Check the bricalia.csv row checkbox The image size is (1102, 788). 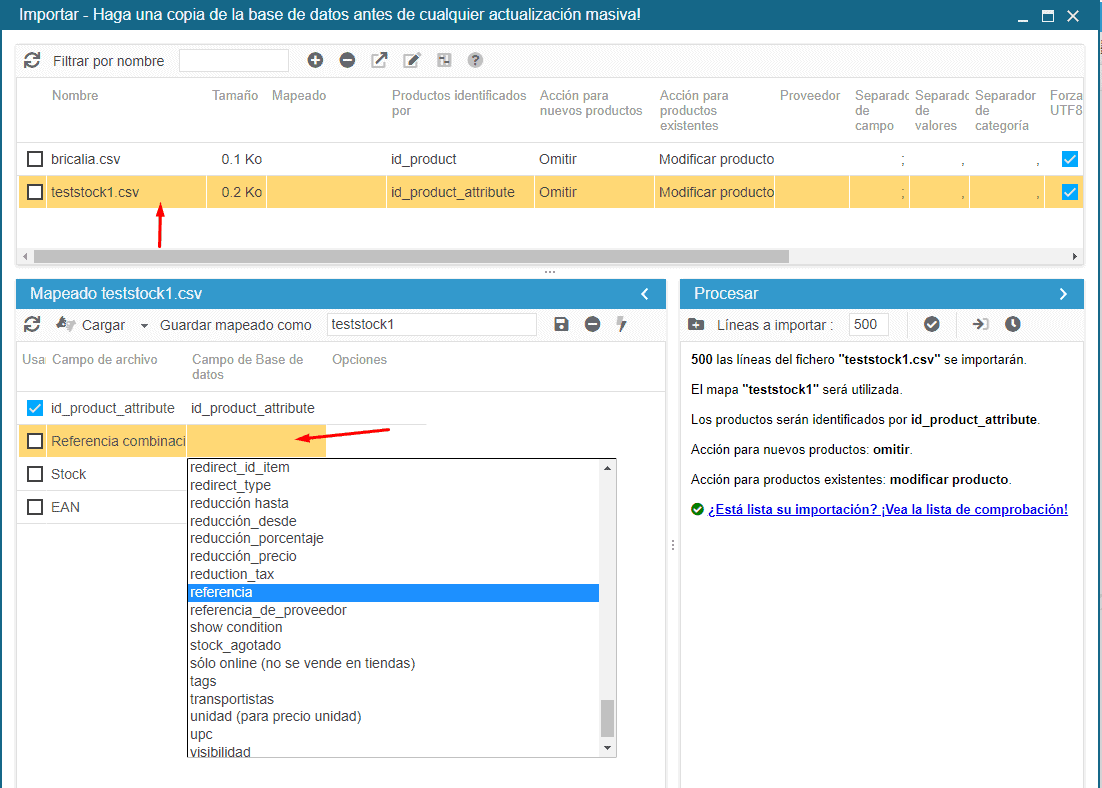click(35, 159)
